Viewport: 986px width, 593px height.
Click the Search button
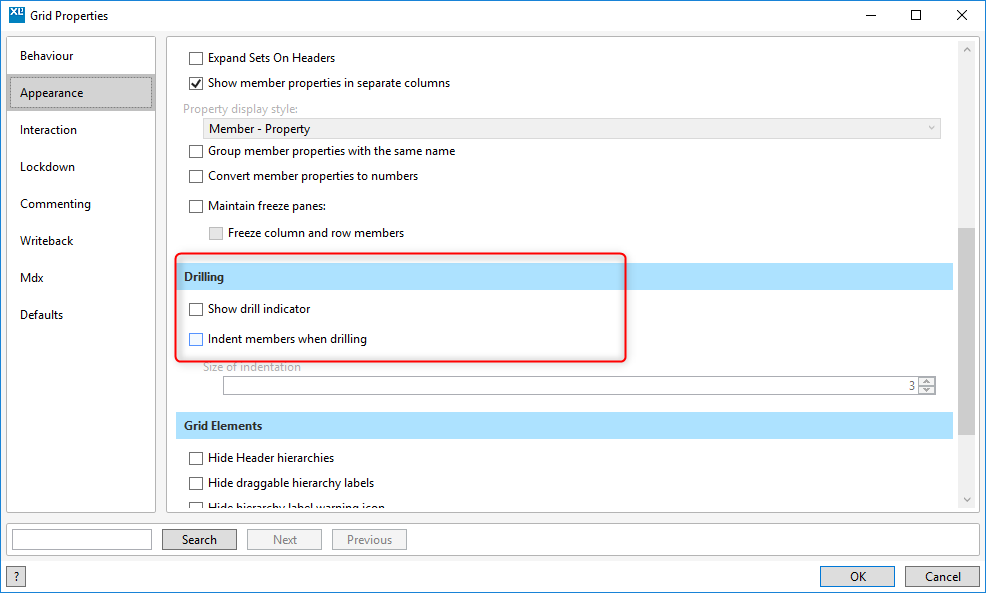coord(199,540)
